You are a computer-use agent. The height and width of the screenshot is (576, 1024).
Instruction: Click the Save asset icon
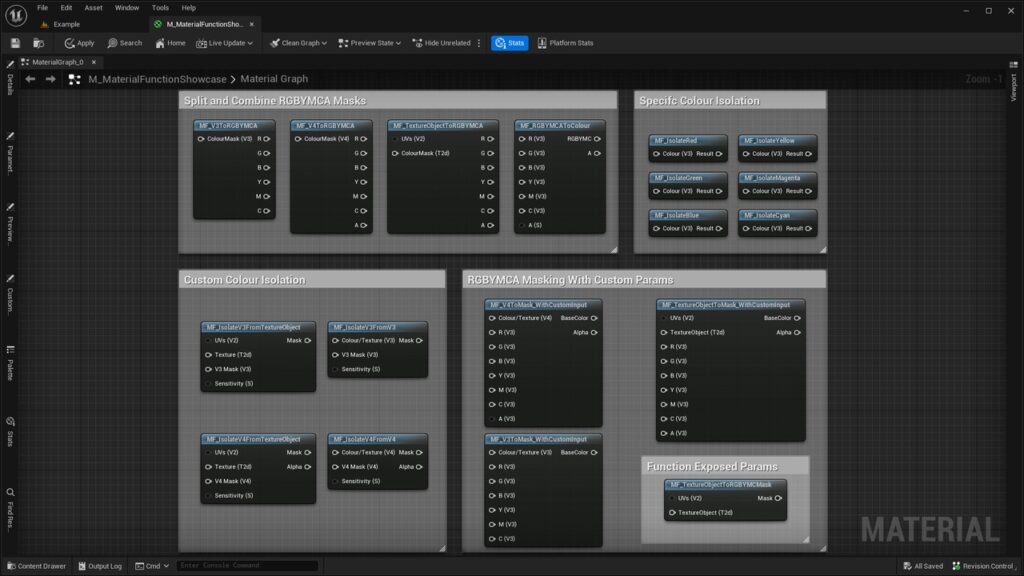click(15, 43)
